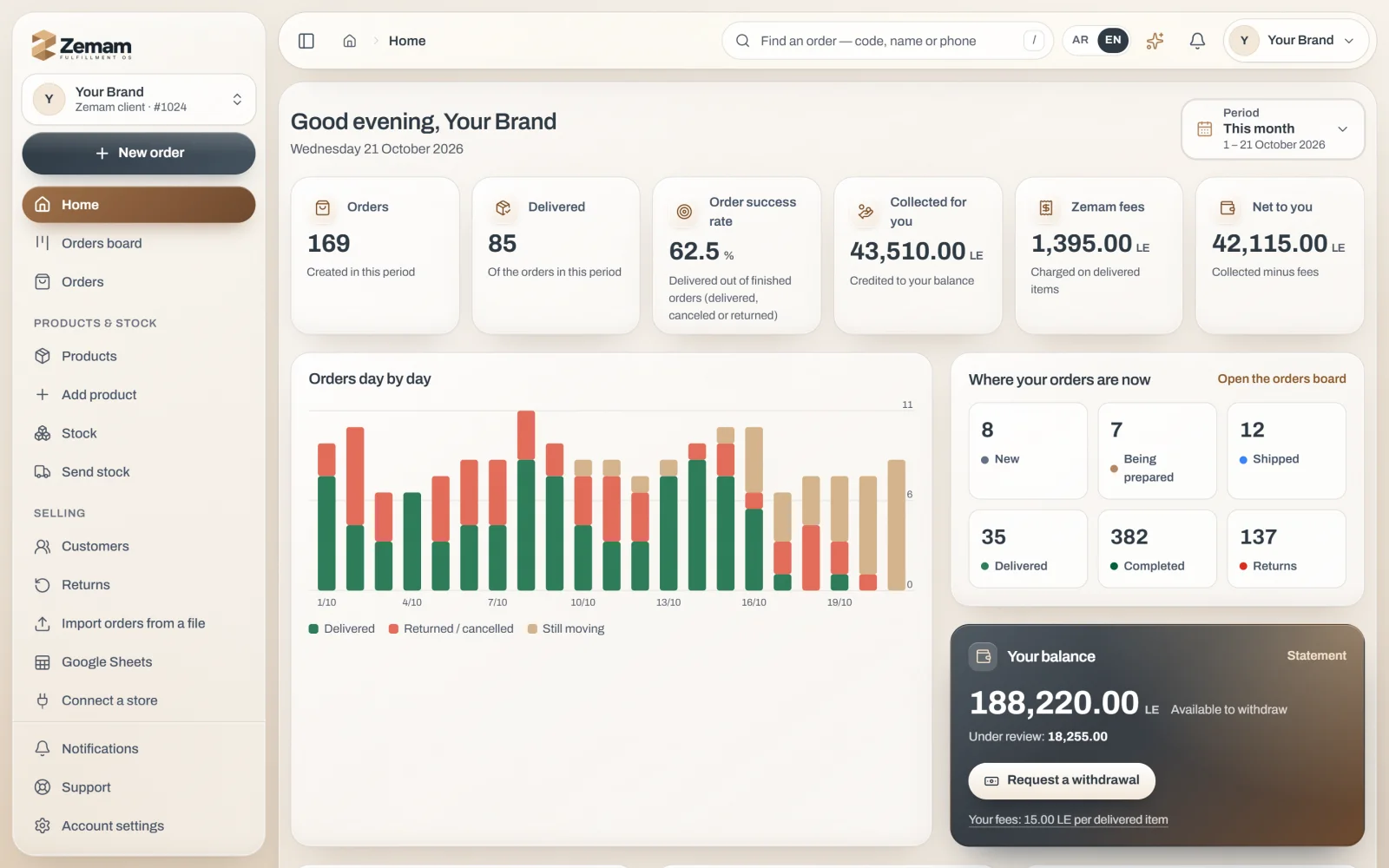The height and width of the screenshot is (868, 1389).
Task: Open the balance Statement link
Action: [x=1316, y=655]
